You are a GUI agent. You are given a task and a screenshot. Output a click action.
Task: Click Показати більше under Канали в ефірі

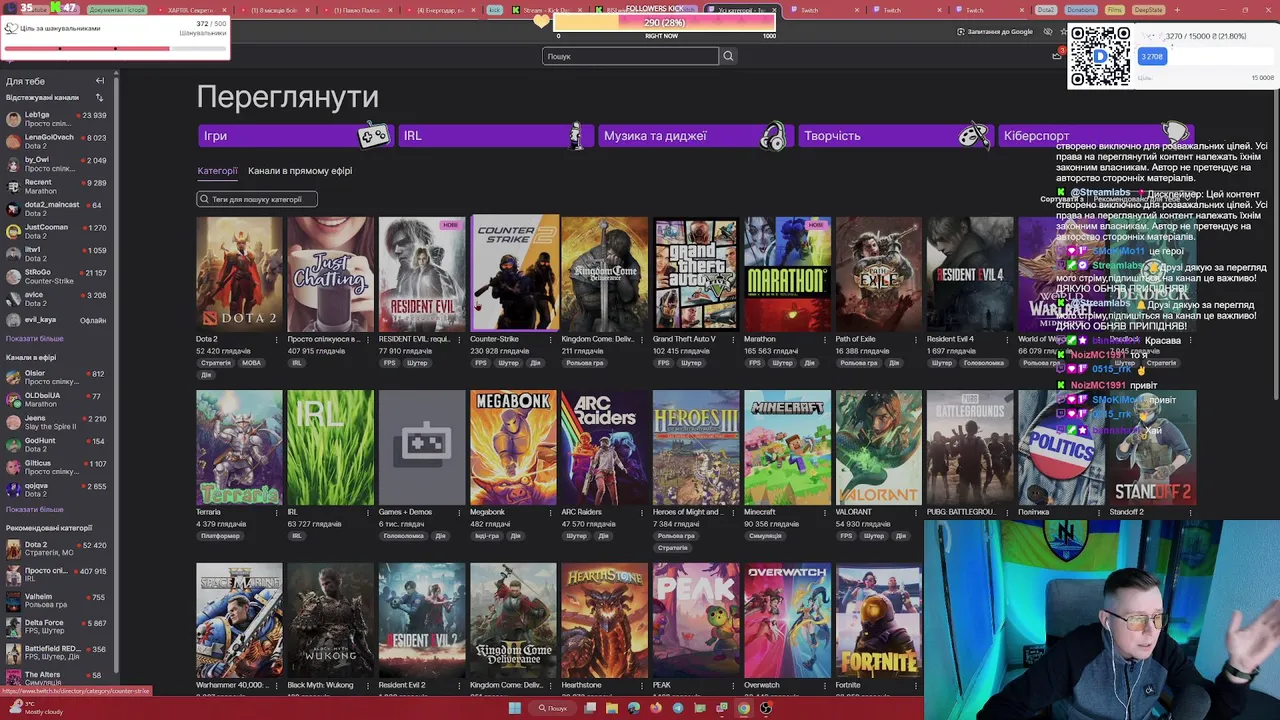pyautogui.click(x=34, y=509)
